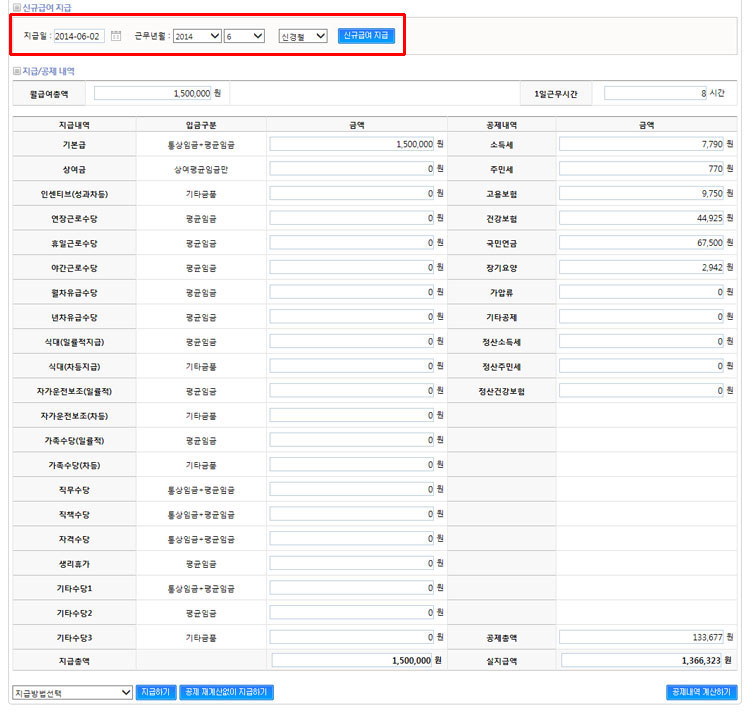750x712 pixels.
Task: Click the 자격수당 amount field
Action: [x=352, y=538]
